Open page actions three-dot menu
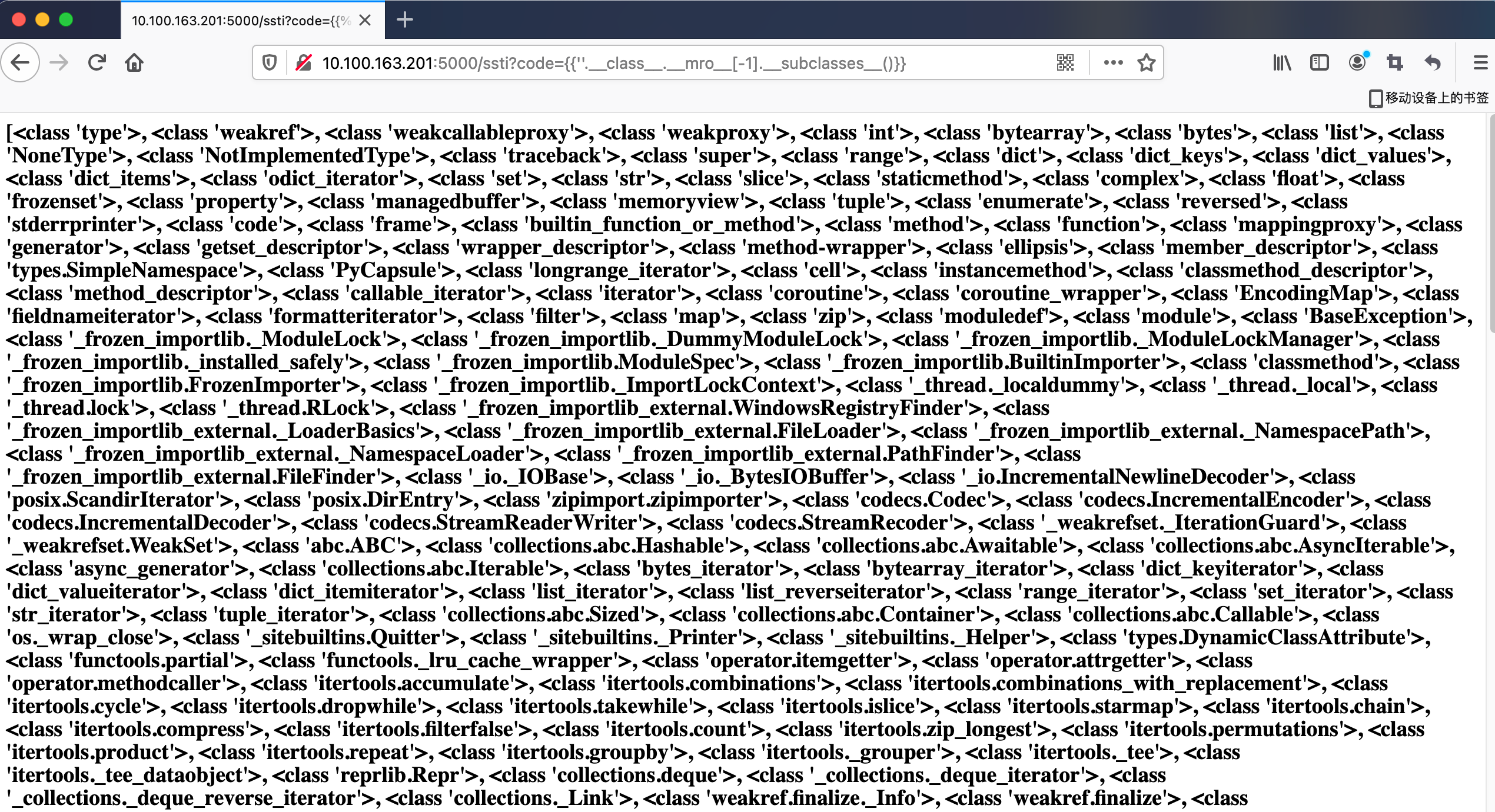This screenshot has height=812, width=1495. [1113, 62]
